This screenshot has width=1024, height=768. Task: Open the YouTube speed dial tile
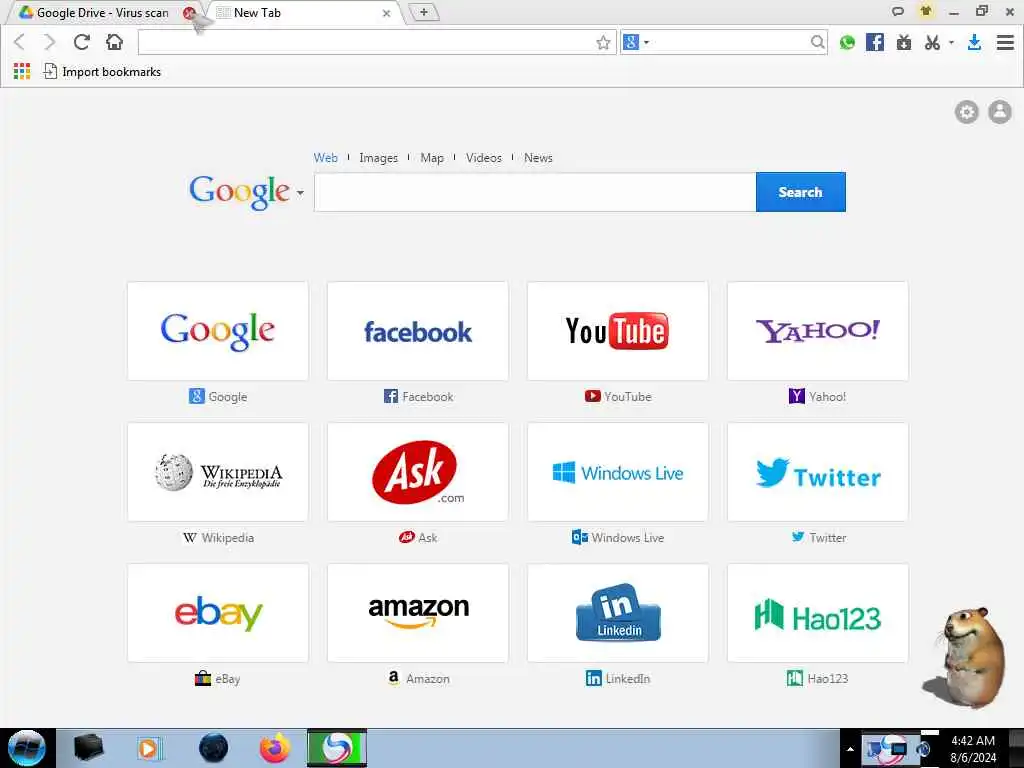[618, 331]
